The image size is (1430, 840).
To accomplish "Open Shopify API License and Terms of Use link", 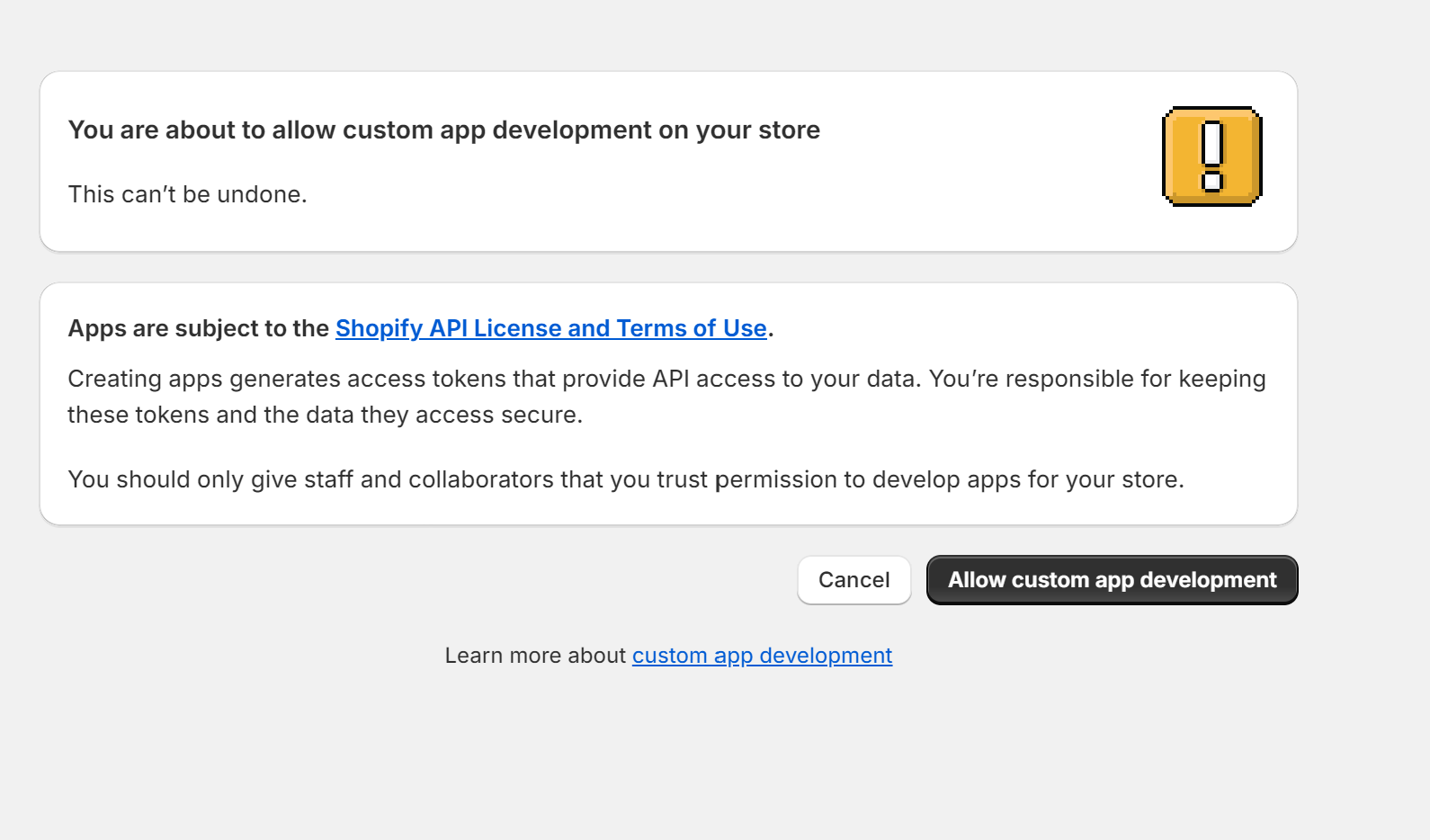I will pyautogui.click(x=551, y=328).
